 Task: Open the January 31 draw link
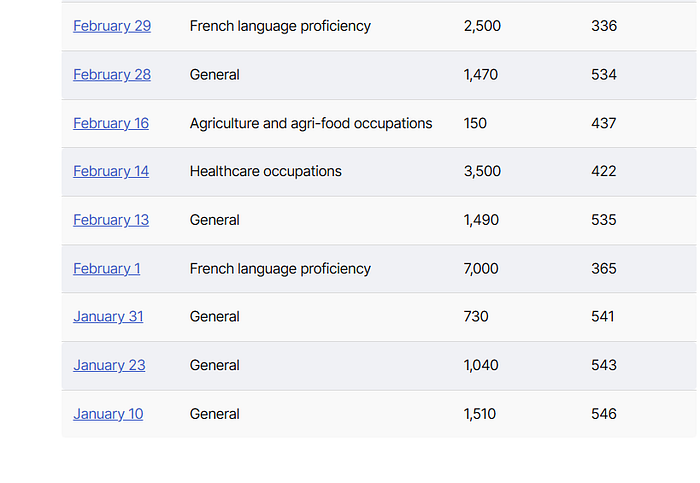pyautogui.click(x=108, y=316)
